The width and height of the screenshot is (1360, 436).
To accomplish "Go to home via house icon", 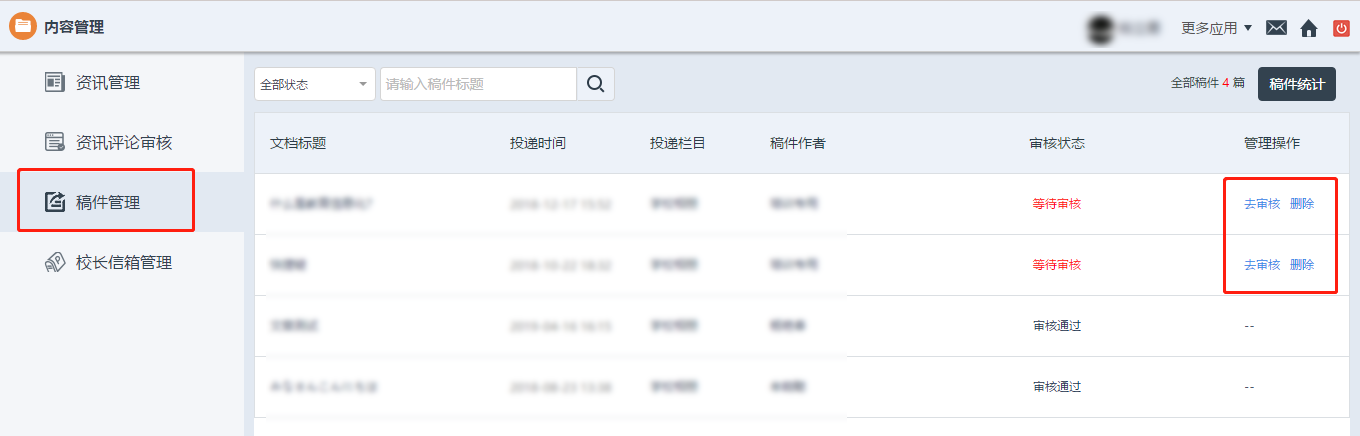I will [x=1308, y=28].
